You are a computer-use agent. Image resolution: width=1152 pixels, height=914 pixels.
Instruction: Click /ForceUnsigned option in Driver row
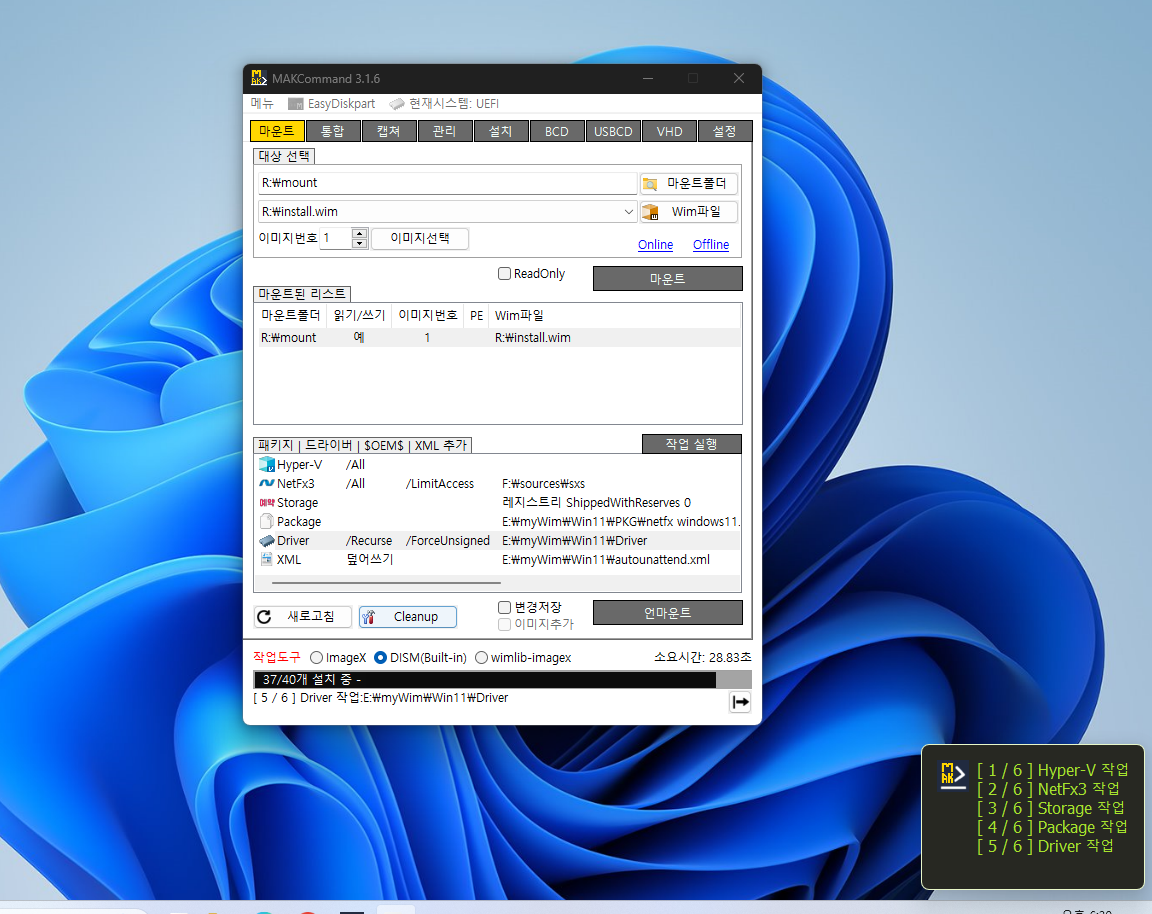coord(447,541)
